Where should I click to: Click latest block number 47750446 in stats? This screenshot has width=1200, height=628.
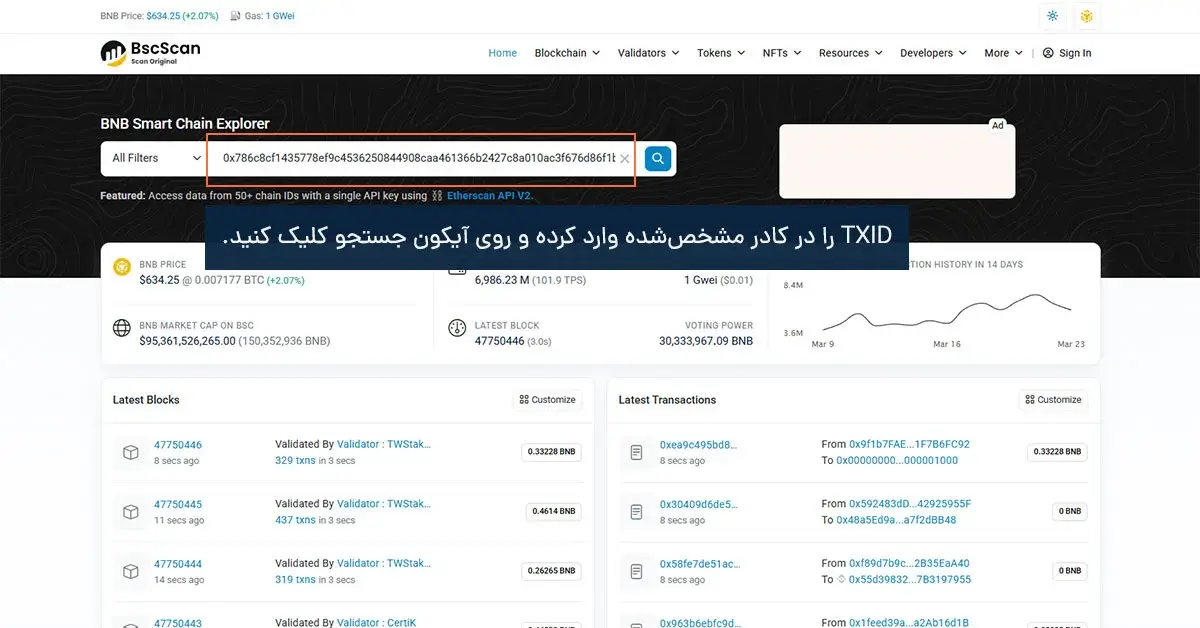pos(500,341)
